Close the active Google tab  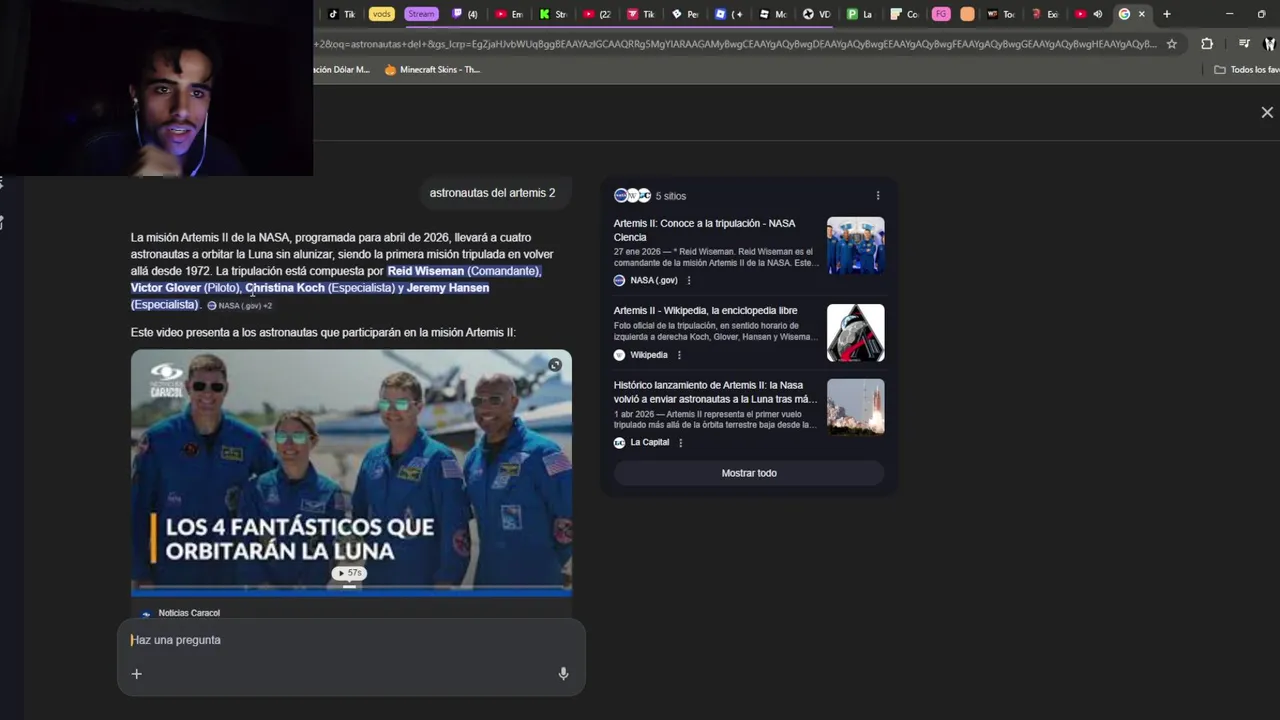pyautogui.click(x=1142, y=14)
